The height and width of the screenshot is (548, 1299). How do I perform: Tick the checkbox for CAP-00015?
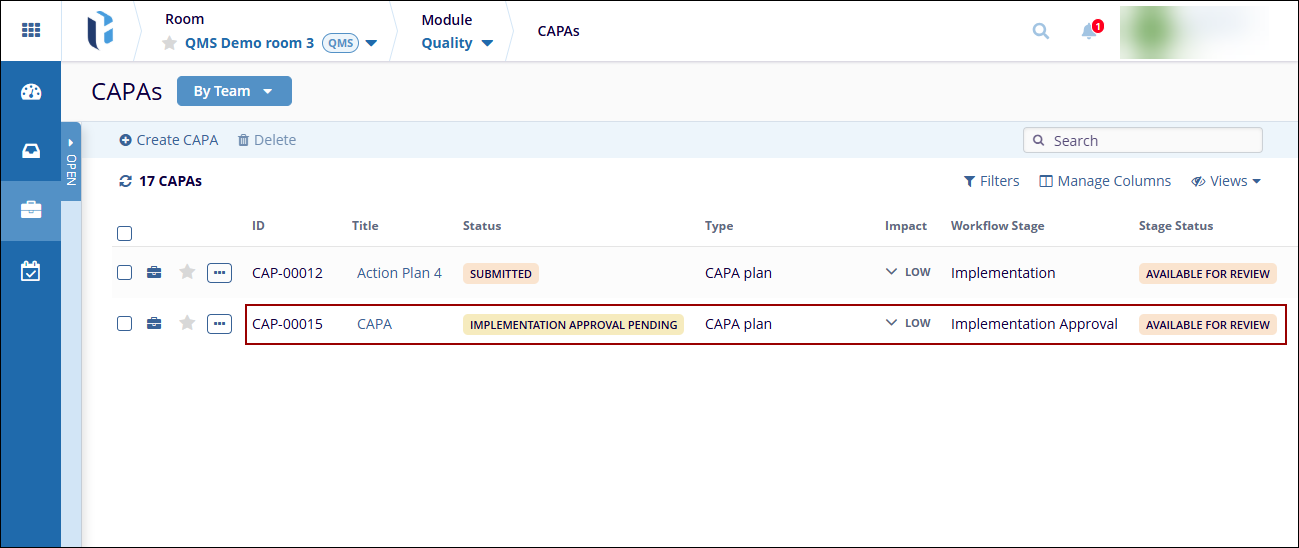[125, 323]
